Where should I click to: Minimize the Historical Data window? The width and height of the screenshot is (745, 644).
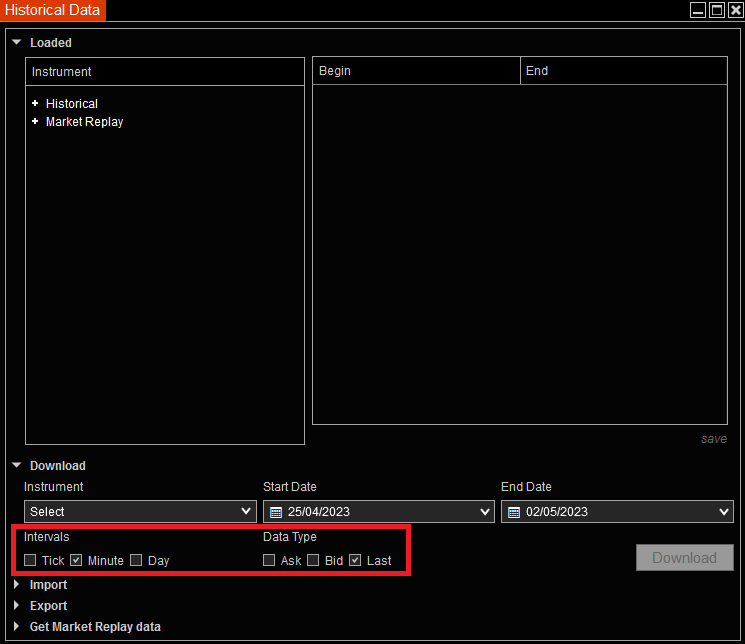697,10
